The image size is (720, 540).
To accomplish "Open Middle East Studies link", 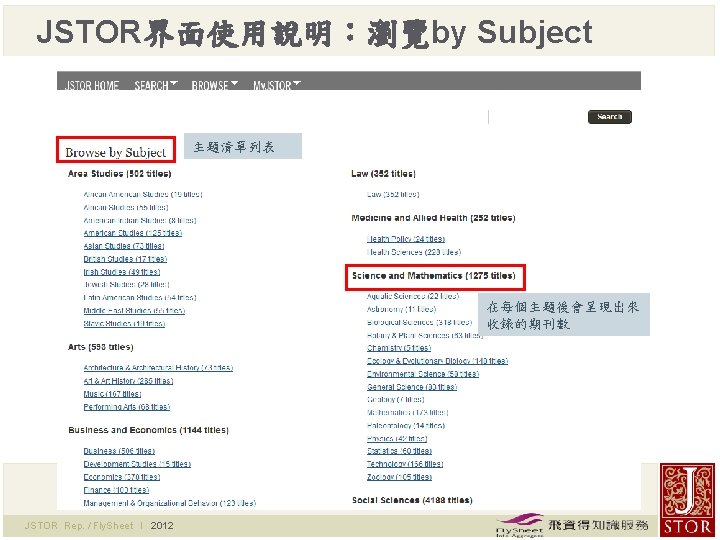I will point(134,310).
